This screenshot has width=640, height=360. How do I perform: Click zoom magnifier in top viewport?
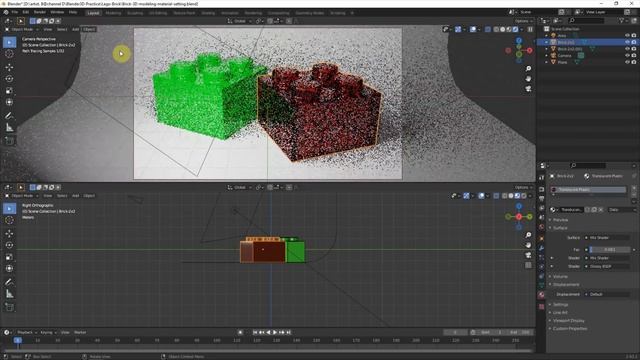[x=528, y=69]
